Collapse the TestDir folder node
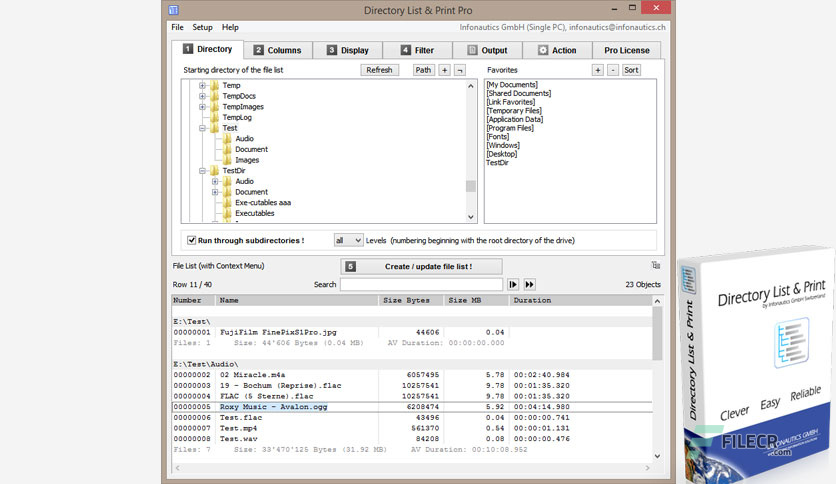This screenshot has height=484, width=836. [x=202, y=171]
